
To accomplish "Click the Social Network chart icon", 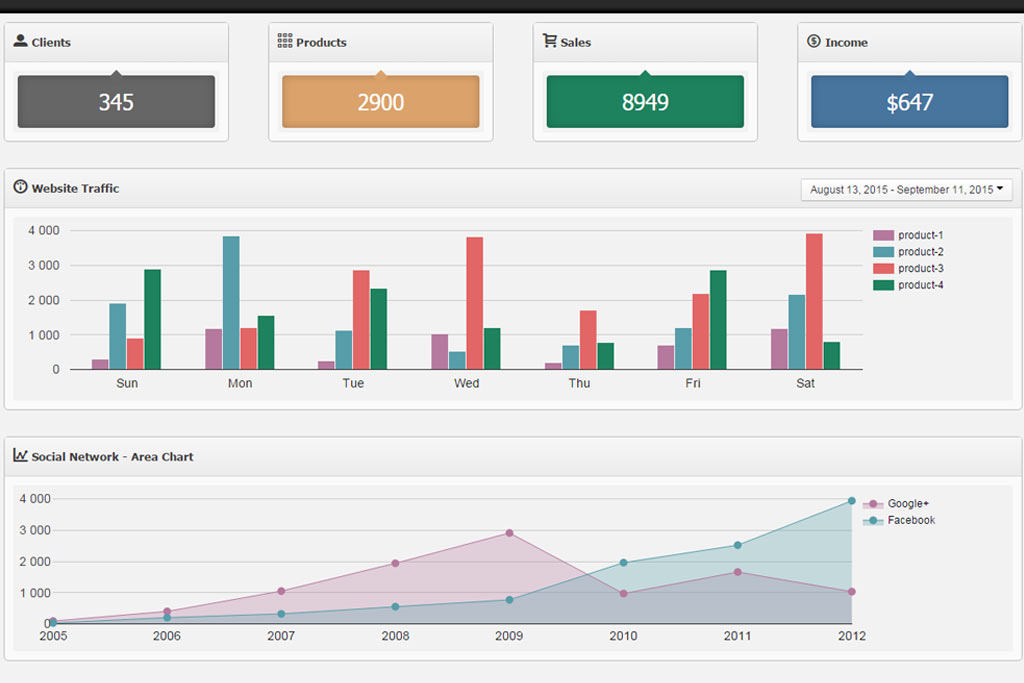I will pyautogui.click(x=20, y=456).
